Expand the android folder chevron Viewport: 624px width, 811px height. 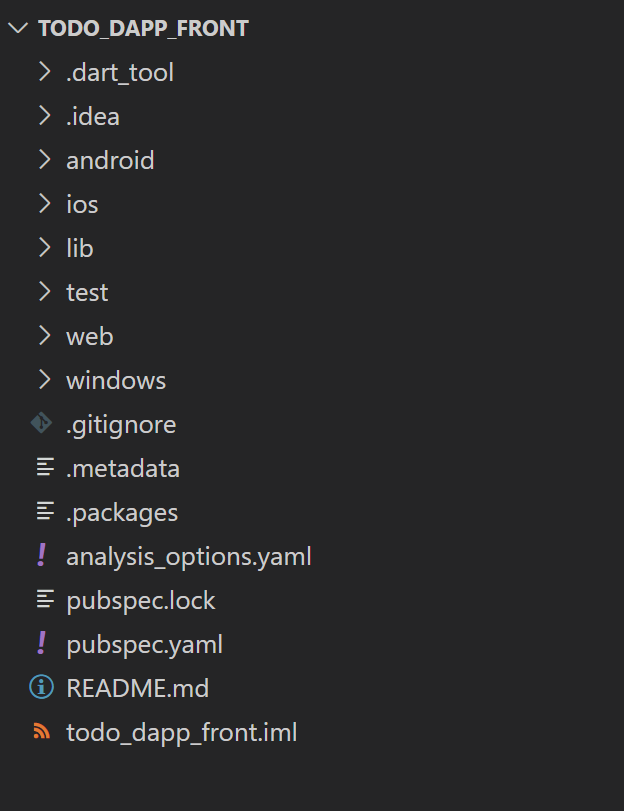point(45,160)
